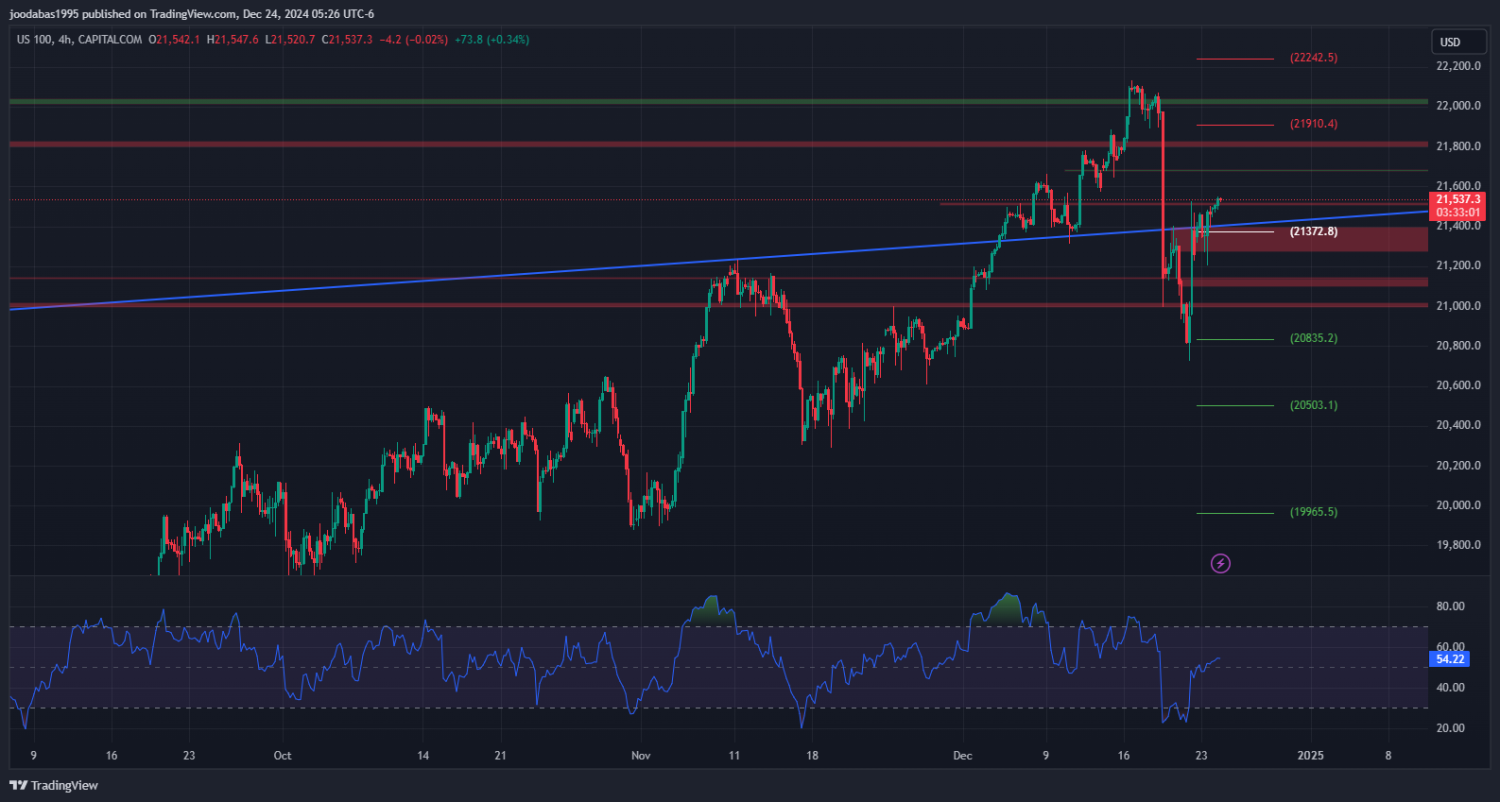Click Nov on the time axis

tap(638, 756)
